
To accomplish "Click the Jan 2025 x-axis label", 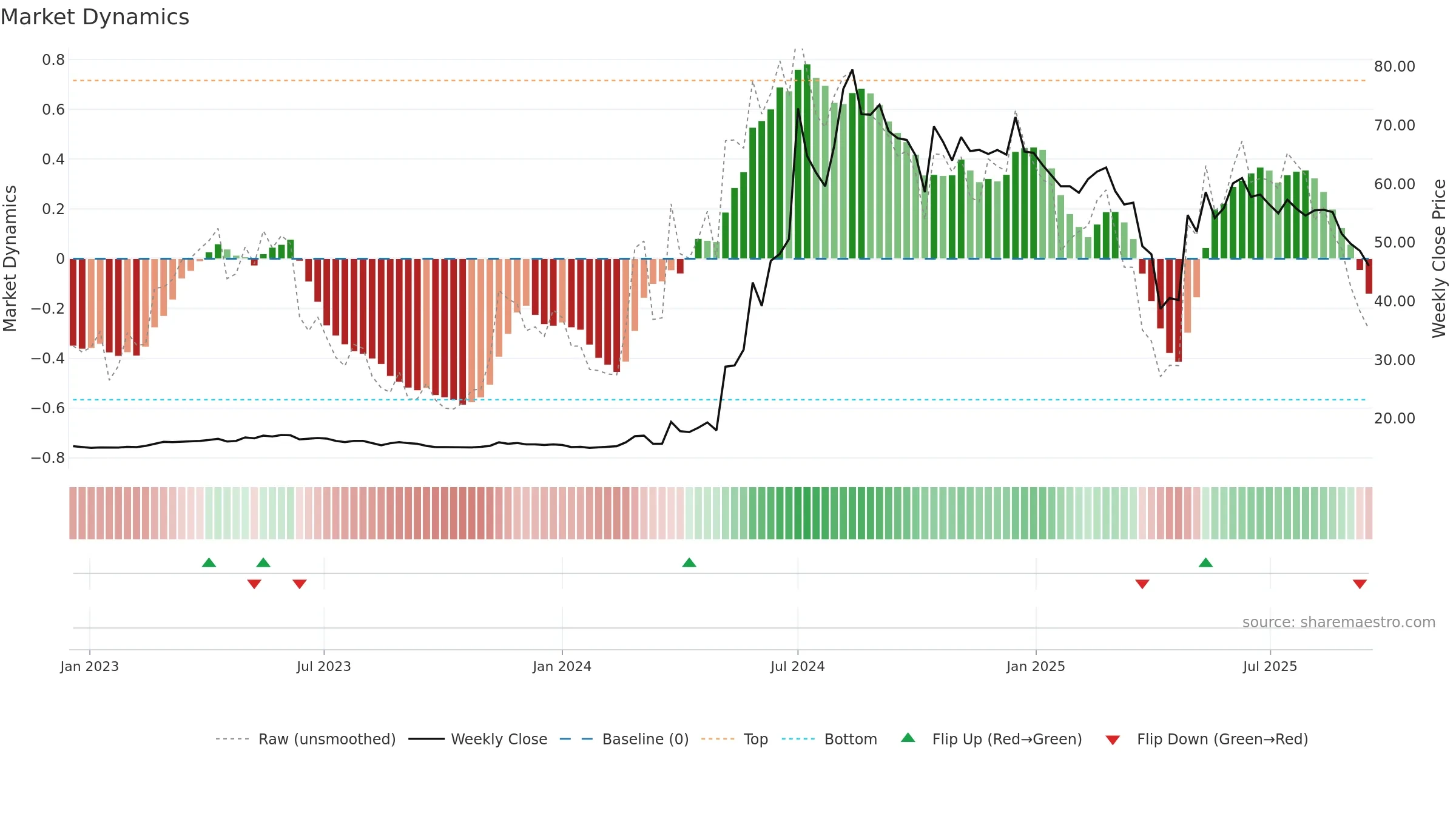I will [1036, 666].
